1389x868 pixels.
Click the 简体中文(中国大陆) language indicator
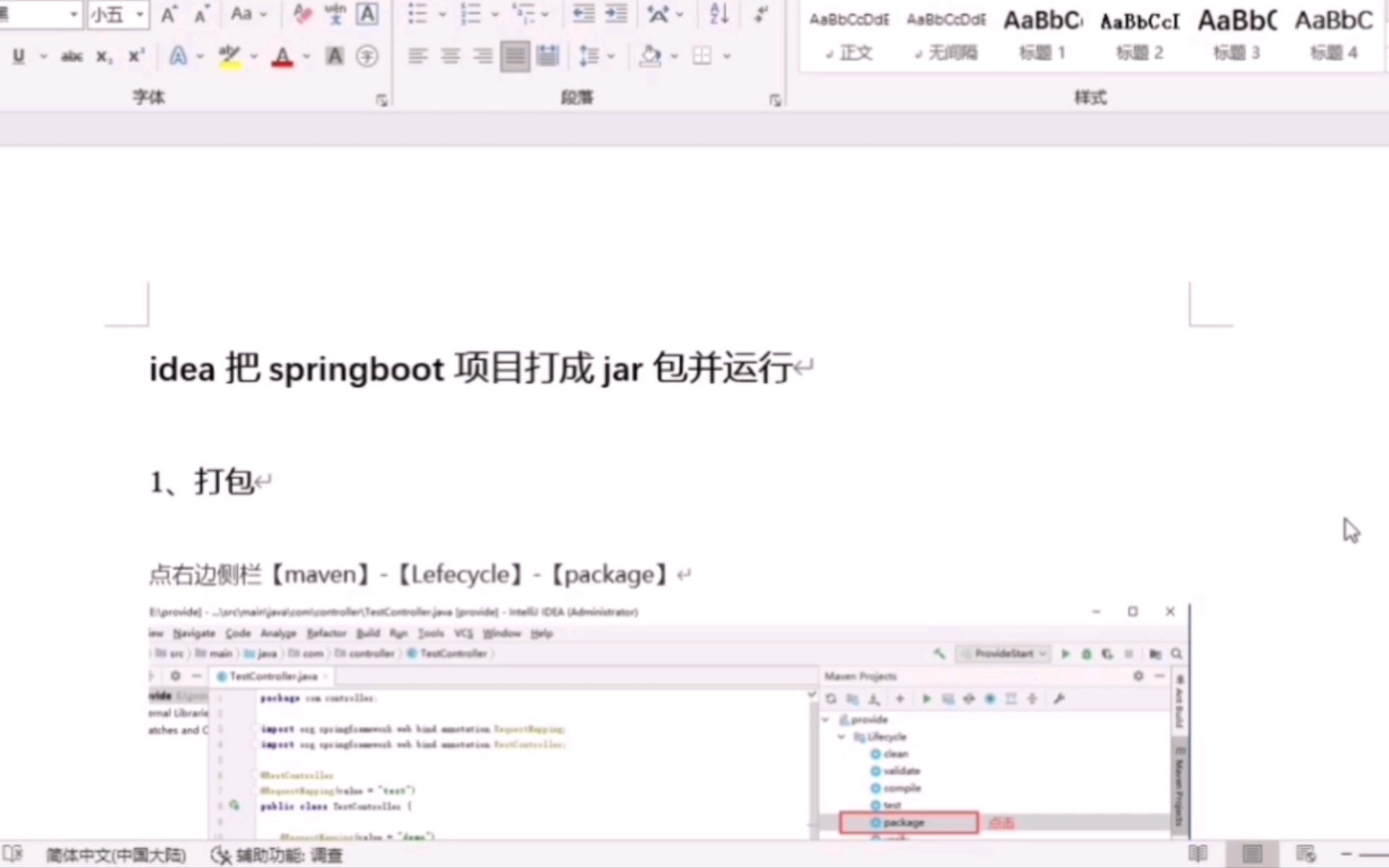point(116,854)
